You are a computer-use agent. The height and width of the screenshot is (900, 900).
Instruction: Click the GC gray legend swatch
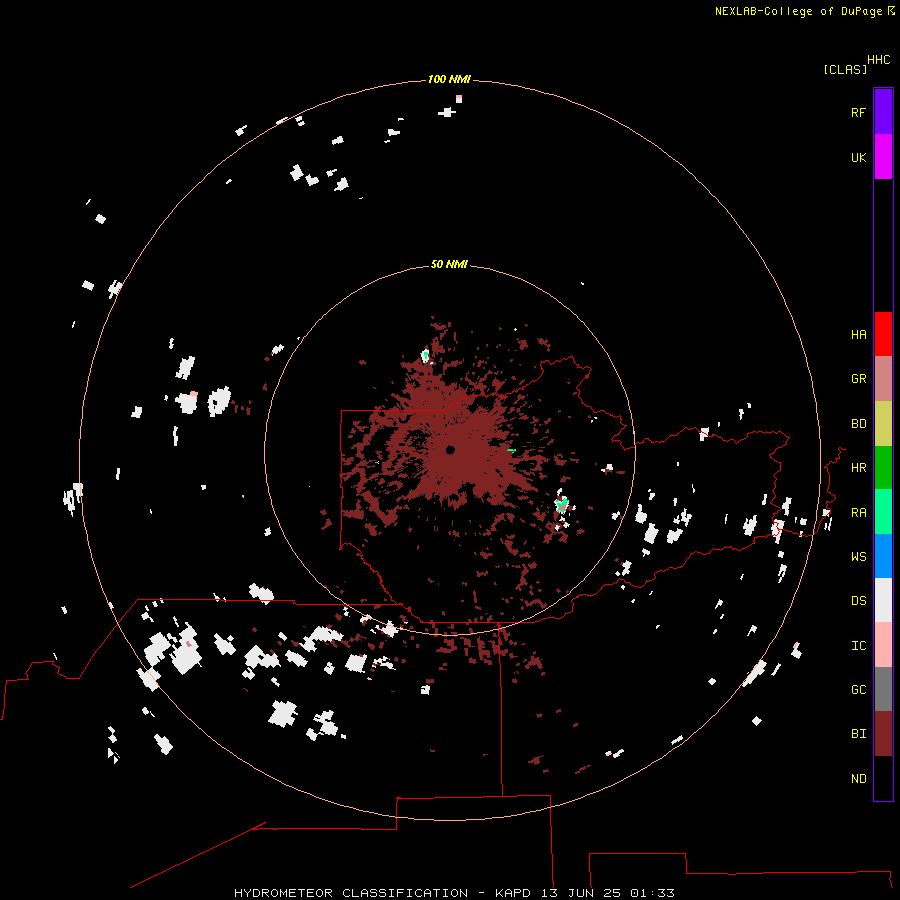(x=883, y=689)
